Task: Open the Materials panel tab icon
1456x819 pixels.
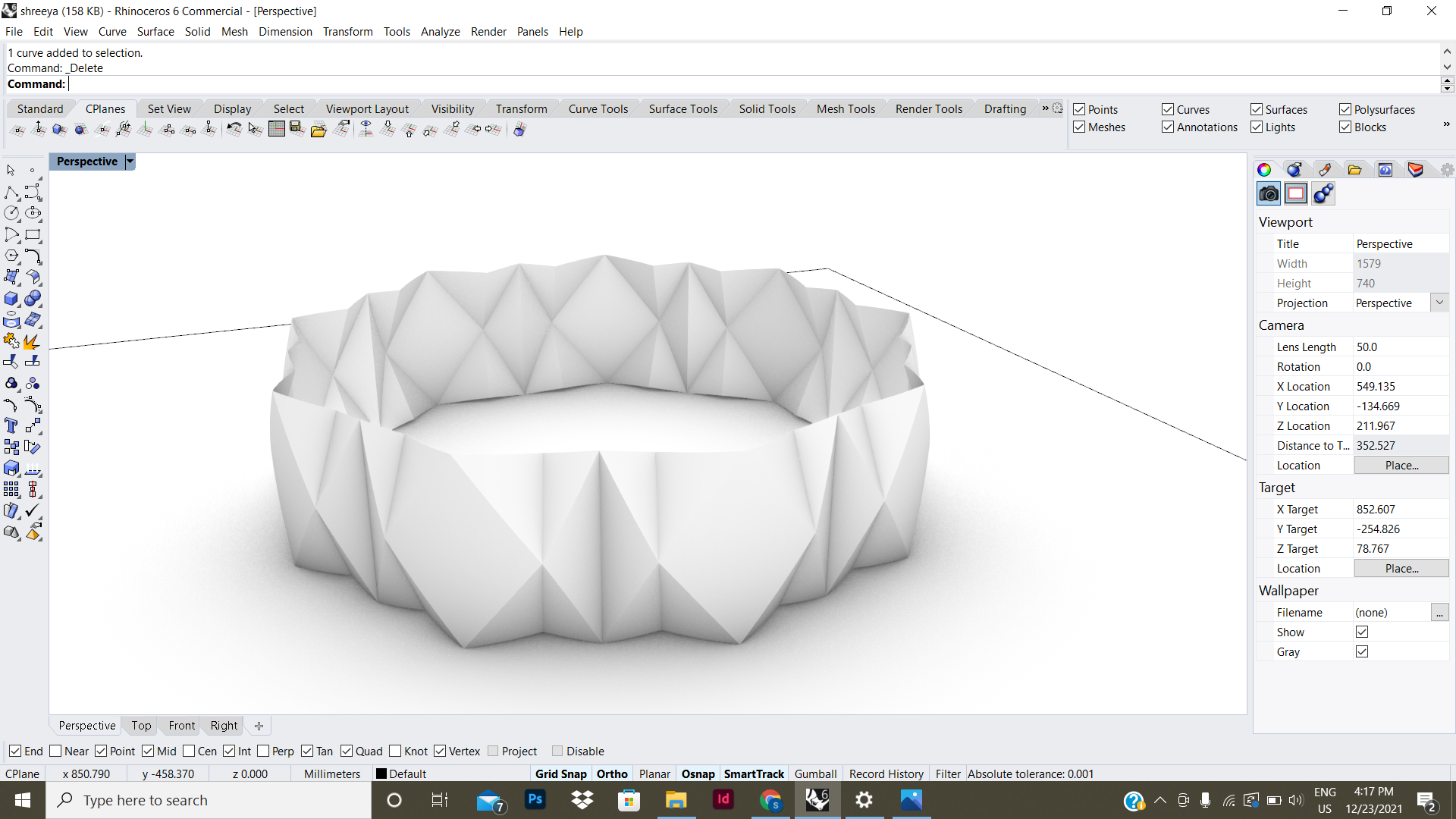Action: coord(1294,170)
